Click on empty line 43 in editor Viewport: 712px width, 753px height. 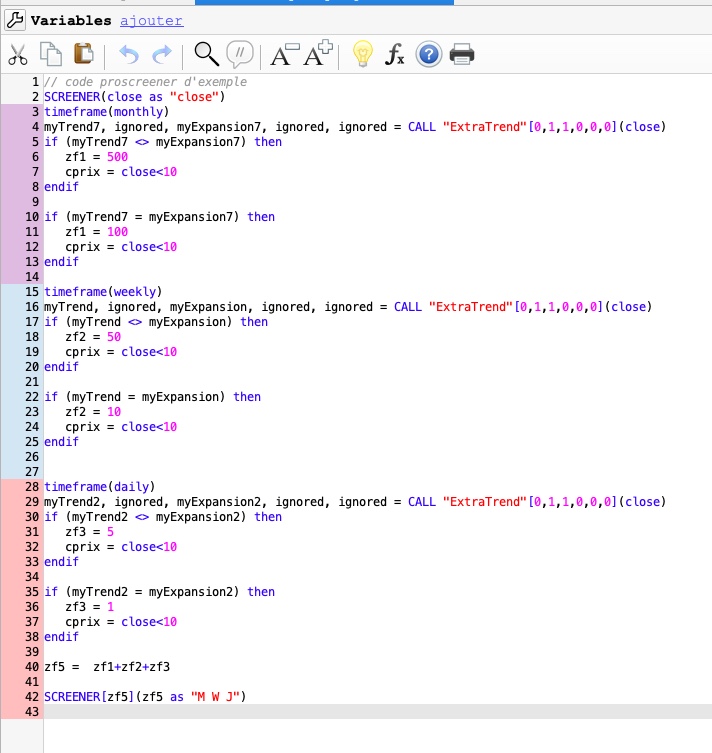click(x=300, y=711)
